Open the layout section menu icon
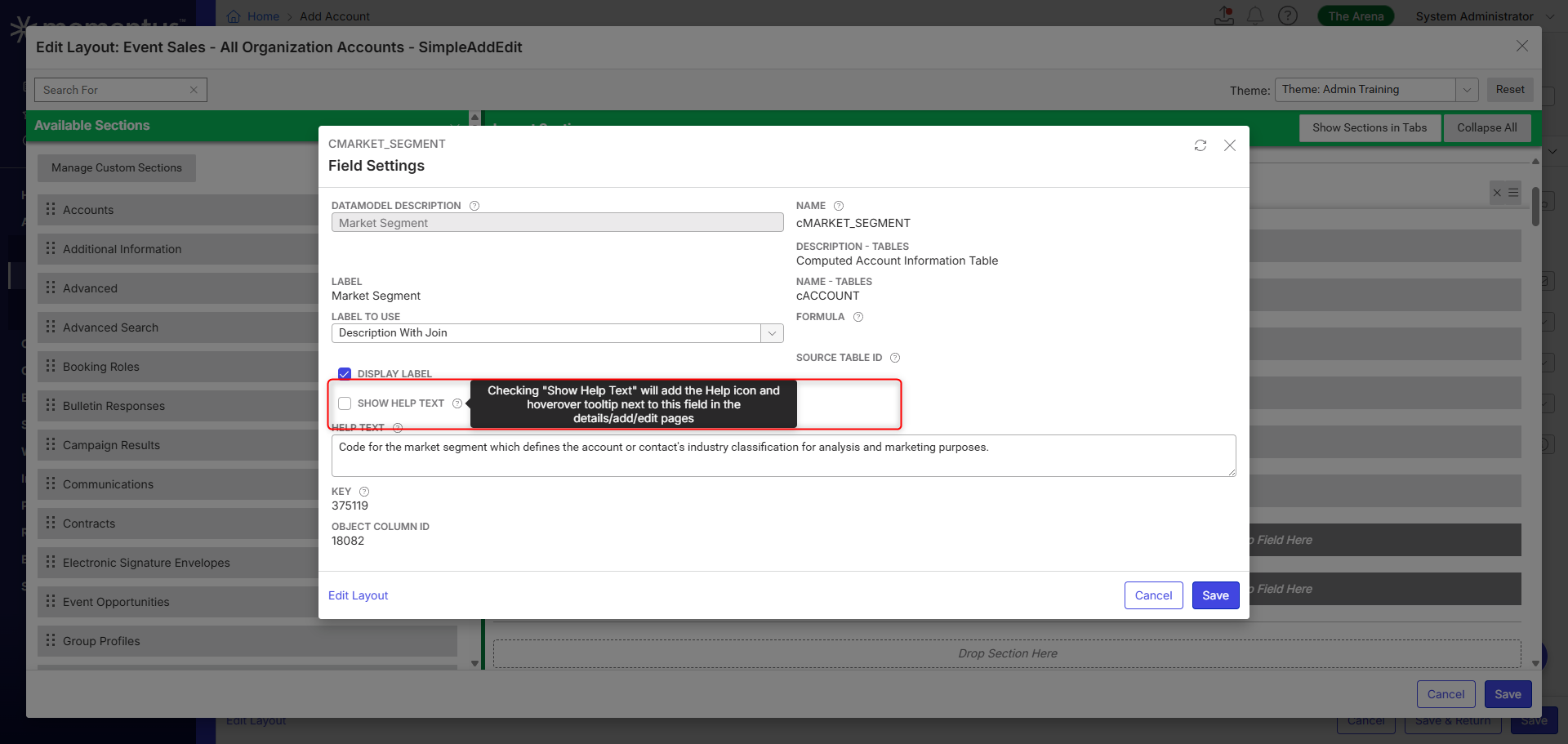The width and height of the screenshot is (1568, 744). (x=1513, y=193)
